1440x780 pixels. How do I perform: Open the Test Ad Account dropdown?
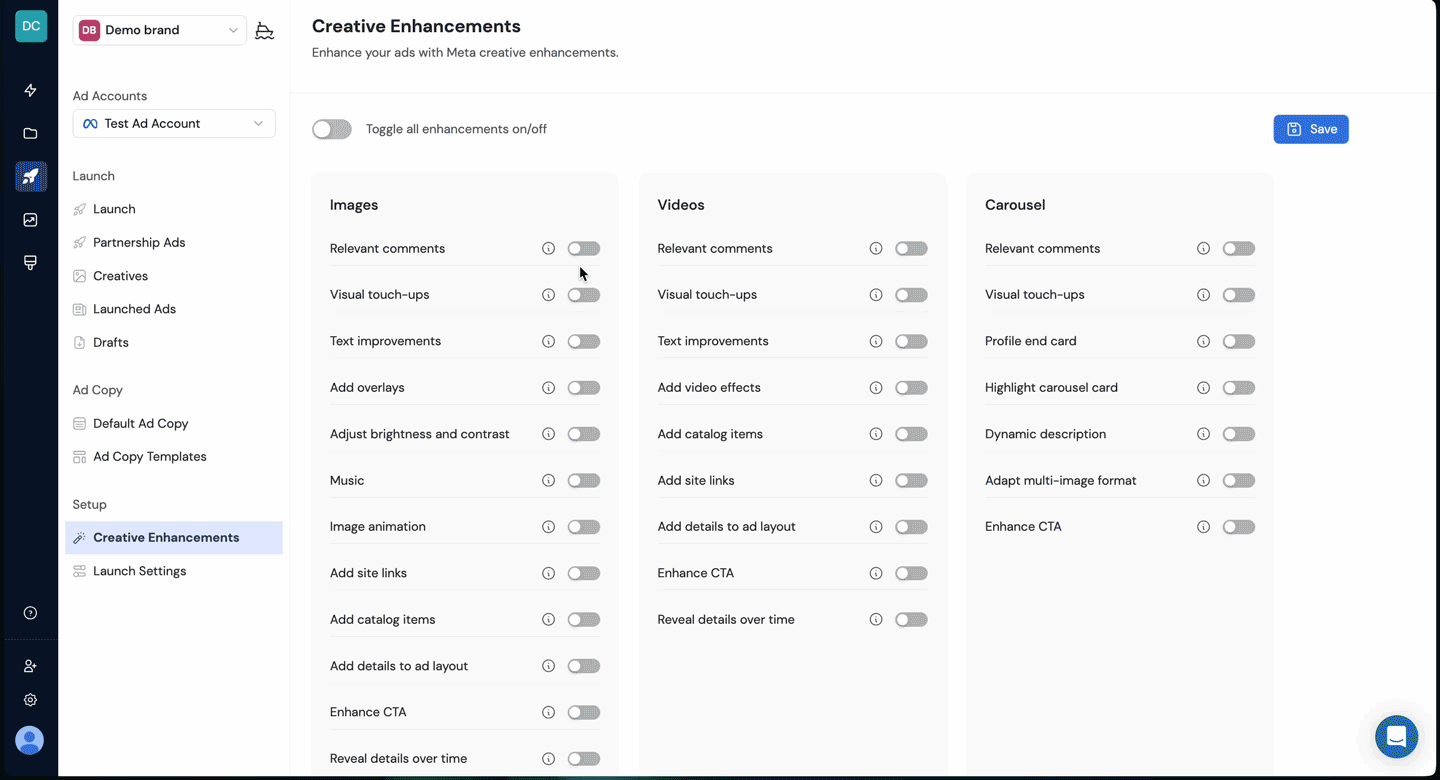tap(174, 123)
